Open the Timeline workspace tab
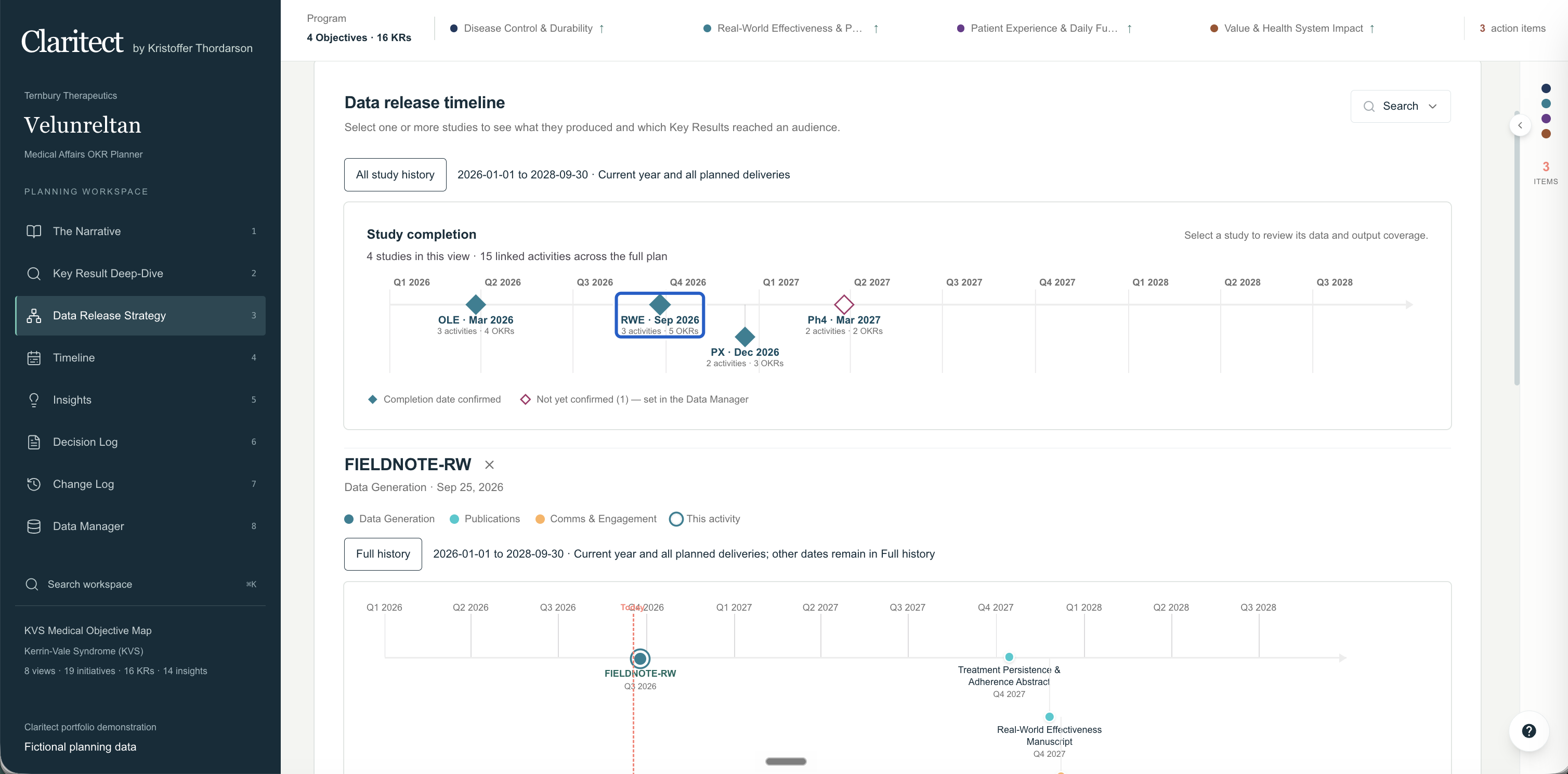 point(140,357)
